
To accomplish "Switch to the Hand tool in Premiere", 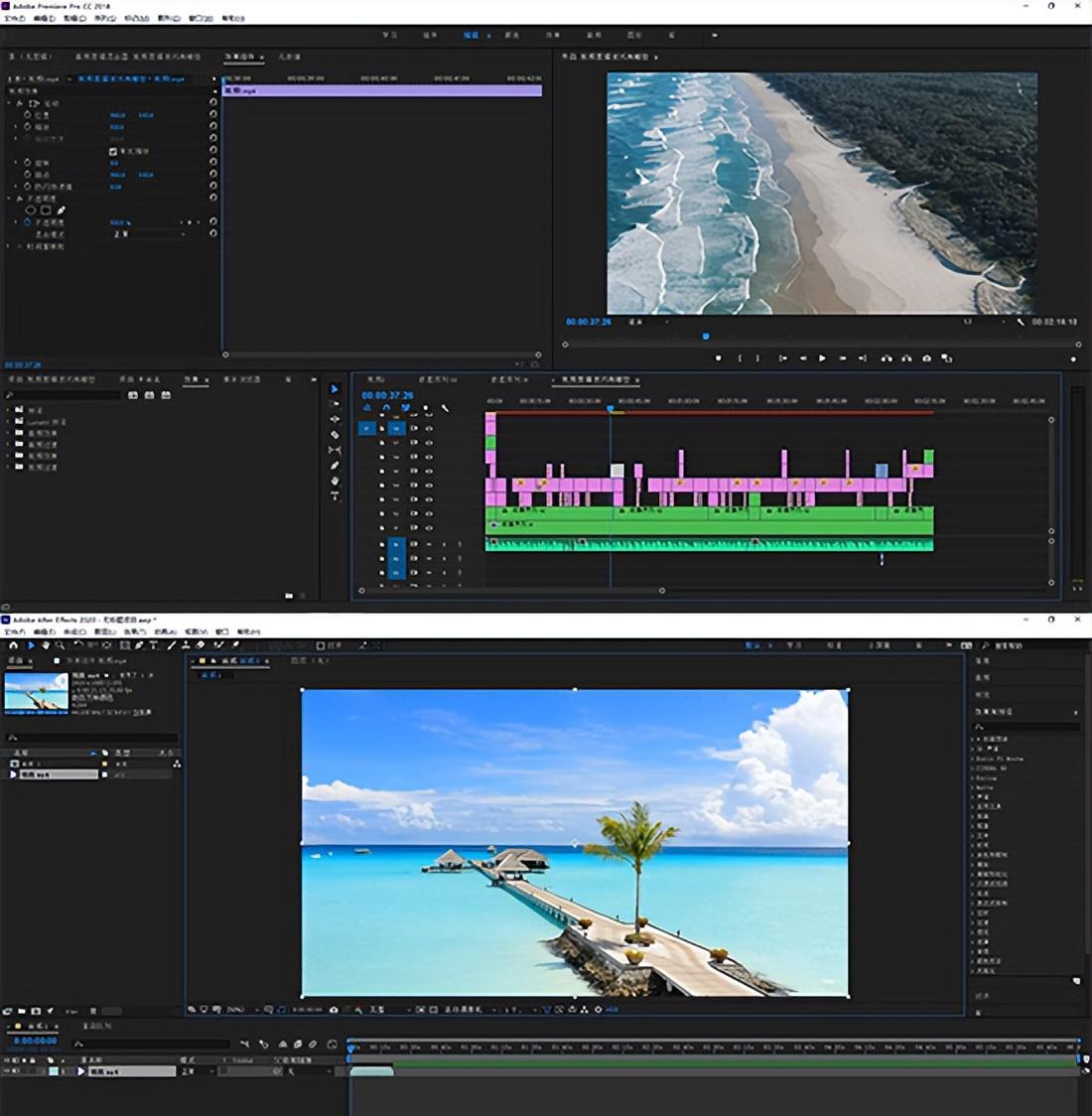I will pyautogui.click(x=335, y=482).
